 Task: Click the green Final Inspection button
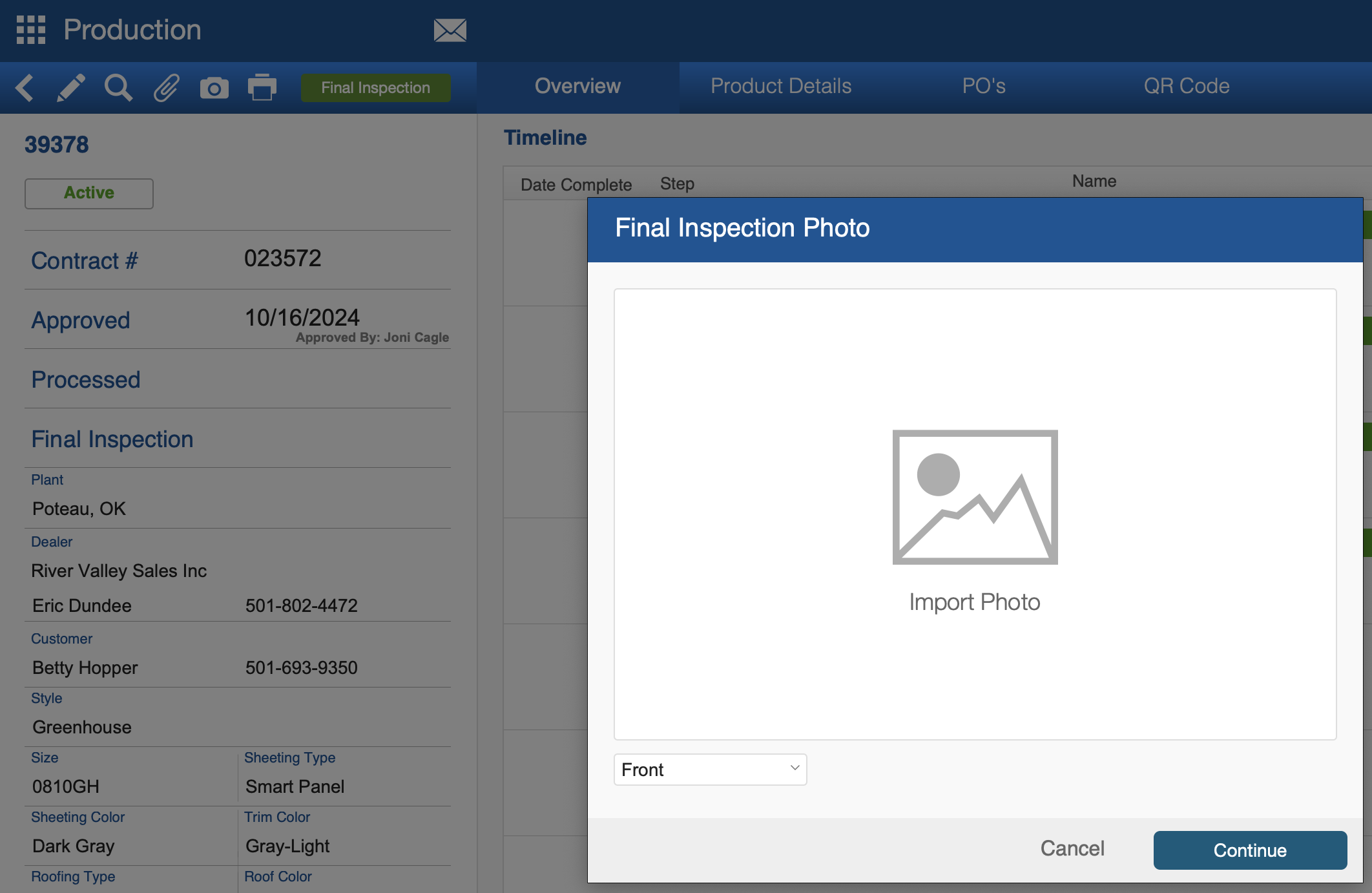click(x=375, y=88)
